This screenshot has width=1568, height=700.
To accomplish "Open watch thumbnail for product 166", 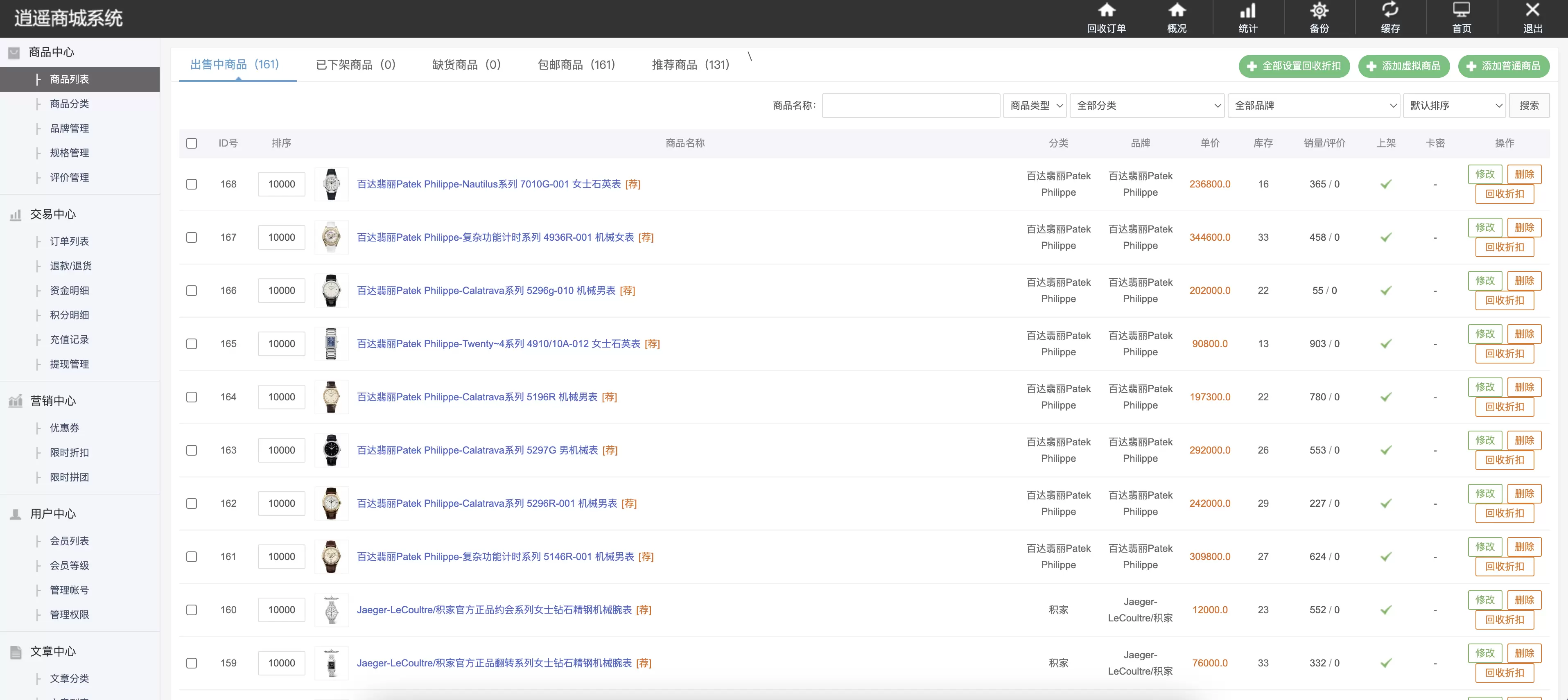I will [x=331, y=290].
